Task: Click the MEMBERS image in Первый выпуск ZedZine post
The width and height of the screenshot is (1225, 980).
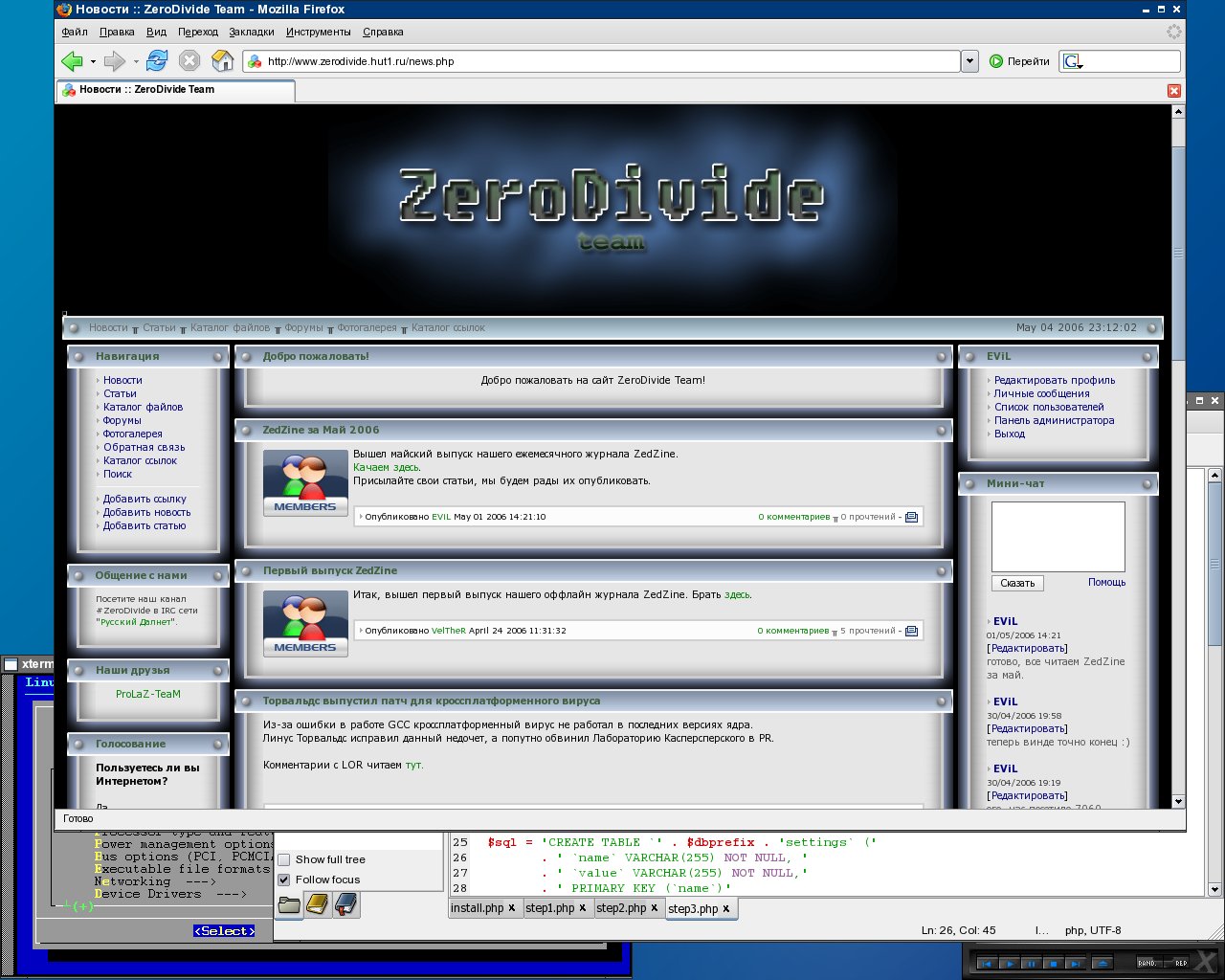Action: coord(305,624)
